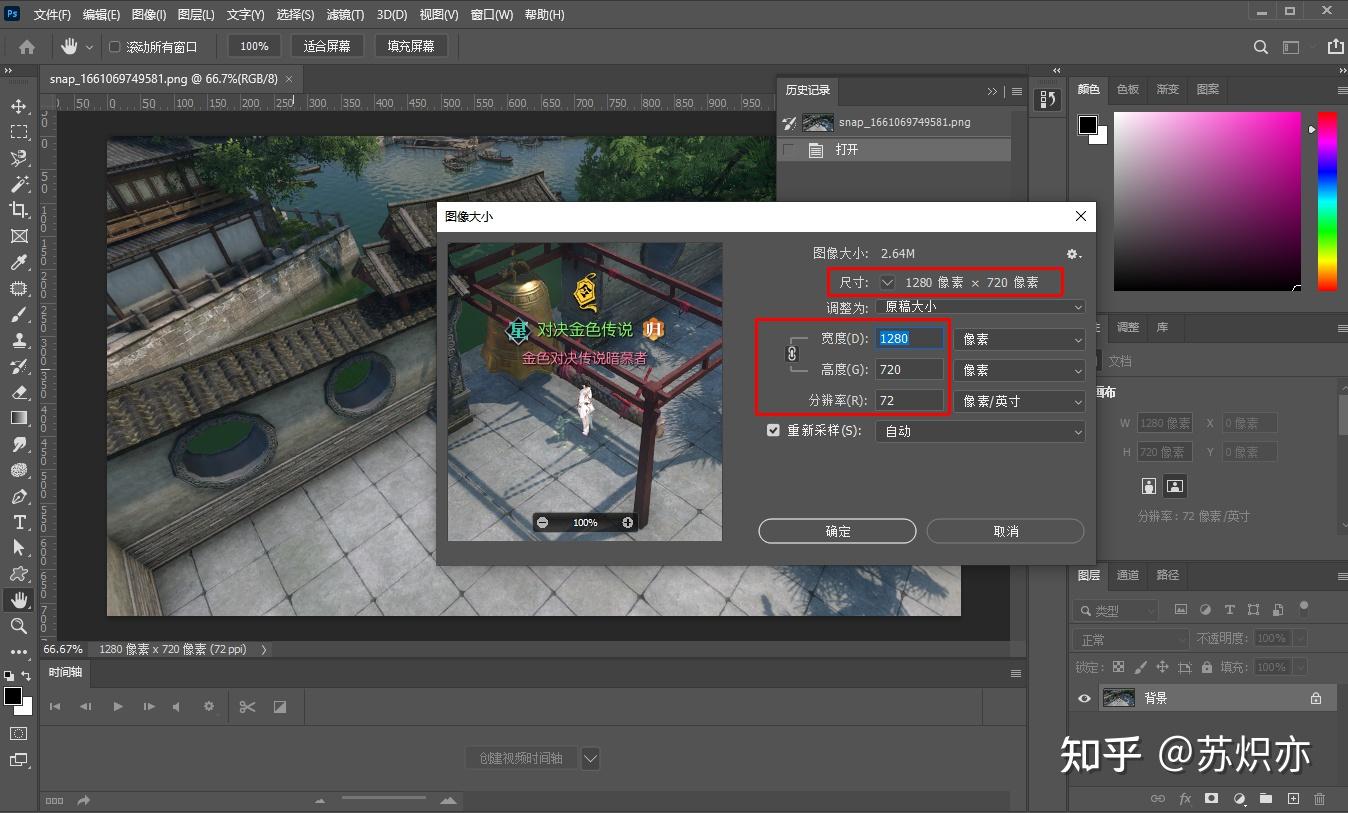Select the Horizontal Type tool
This screenshot has width=1348, height=813.
[19, 522]
